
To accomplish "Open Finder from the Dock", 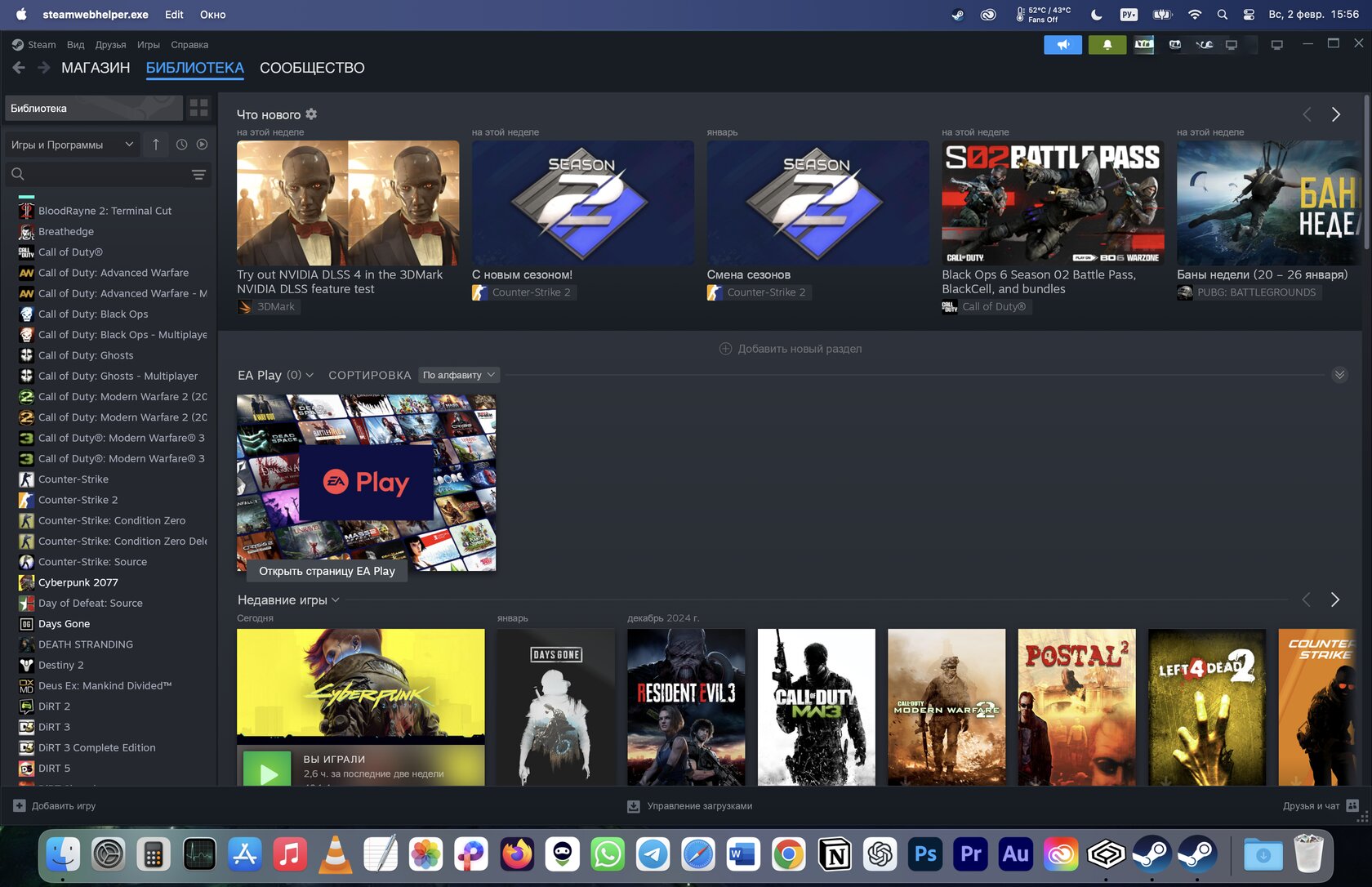I will click(x=63, y=854).
